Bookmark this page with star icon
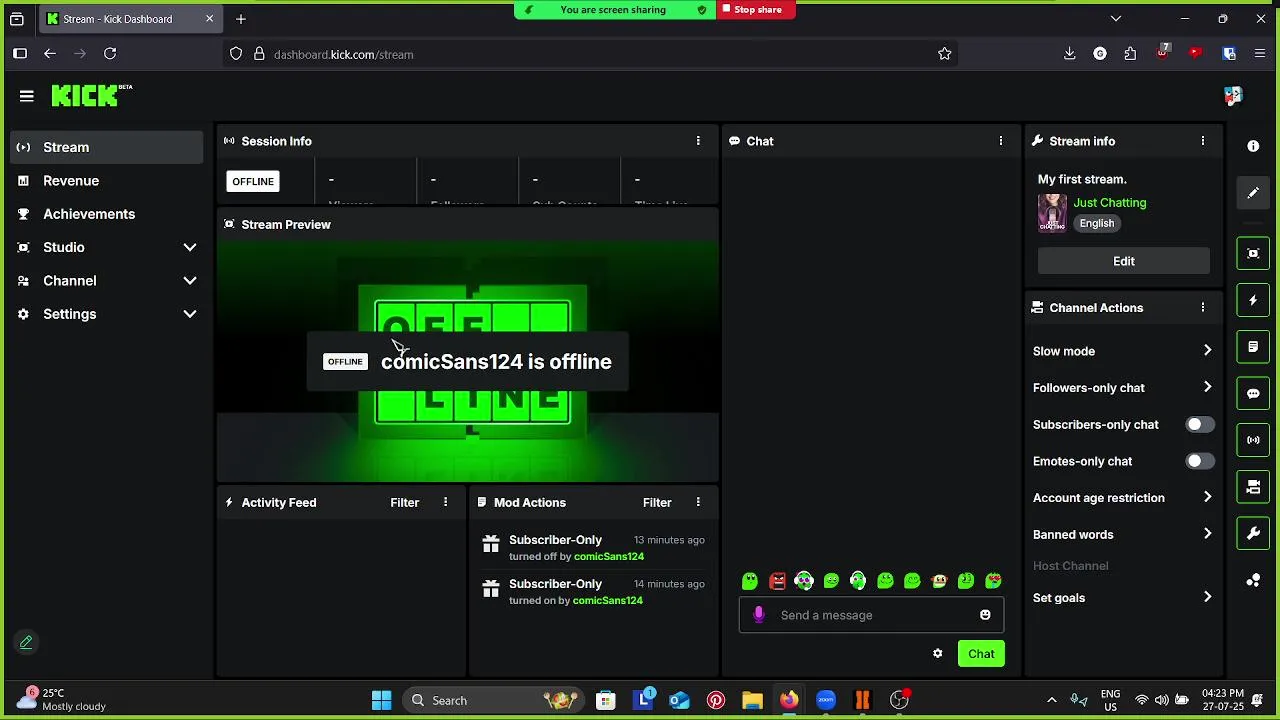The image size is (1280, 720). (x=945, y=54)
